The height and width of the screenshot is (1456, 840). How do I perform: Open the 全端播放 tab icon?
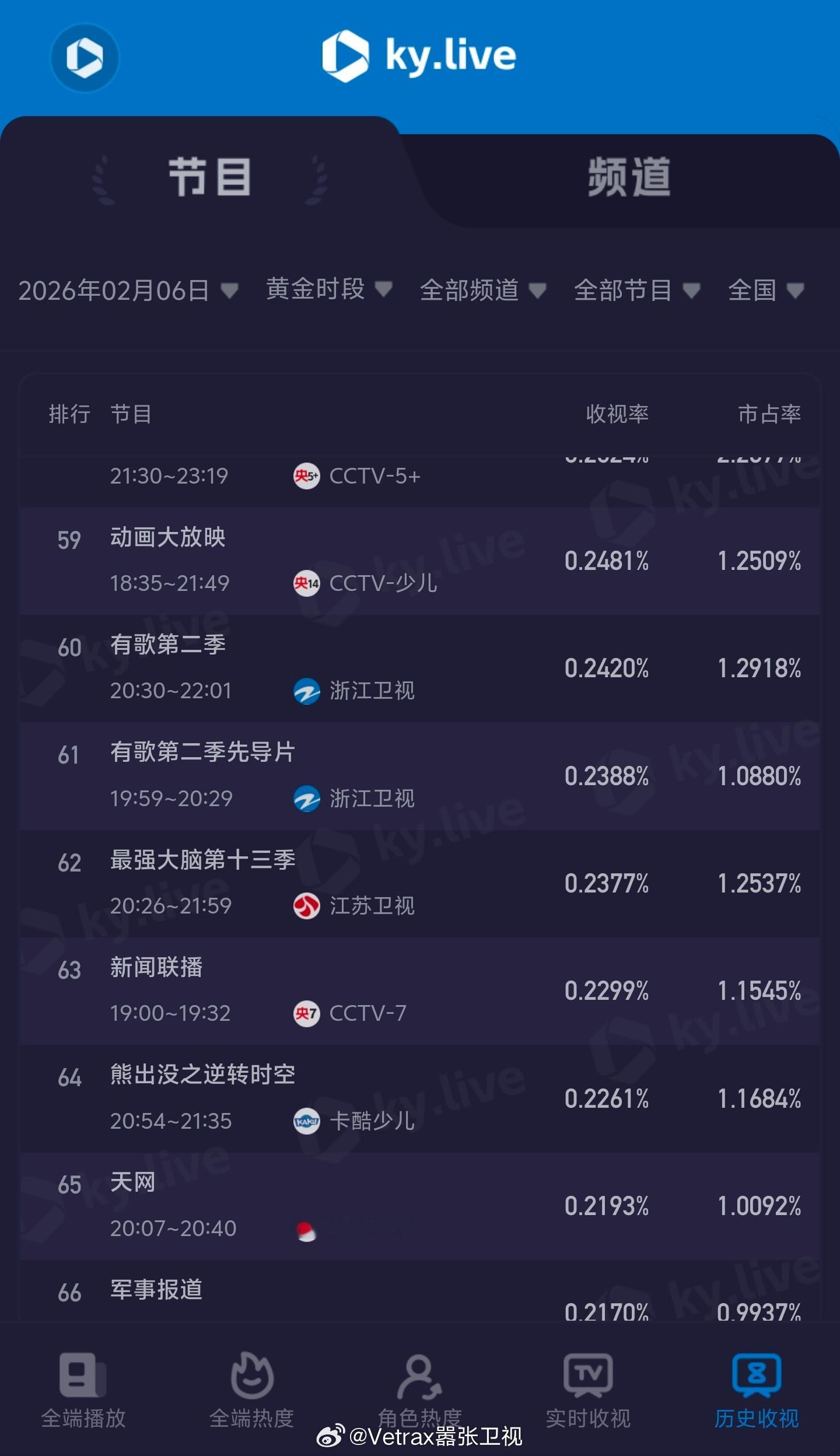[x=83, y=1375]
